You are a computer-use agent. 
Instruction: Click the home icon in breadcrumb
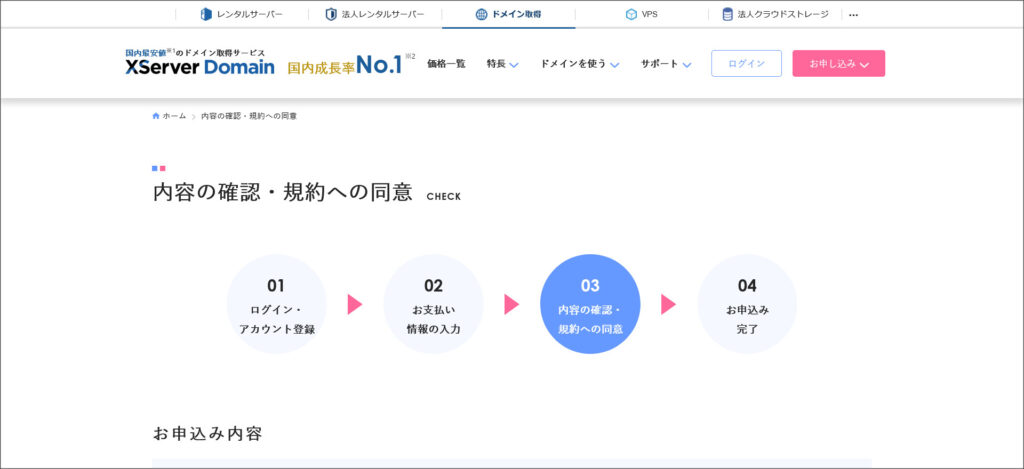(x=155, y=116)
